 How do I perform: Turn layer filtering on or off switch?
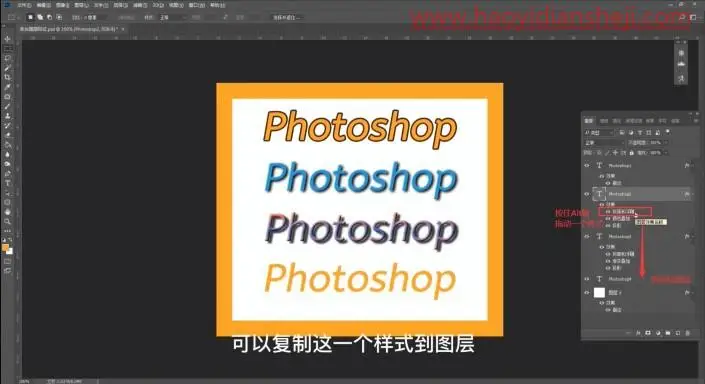(x=668, y=132)
